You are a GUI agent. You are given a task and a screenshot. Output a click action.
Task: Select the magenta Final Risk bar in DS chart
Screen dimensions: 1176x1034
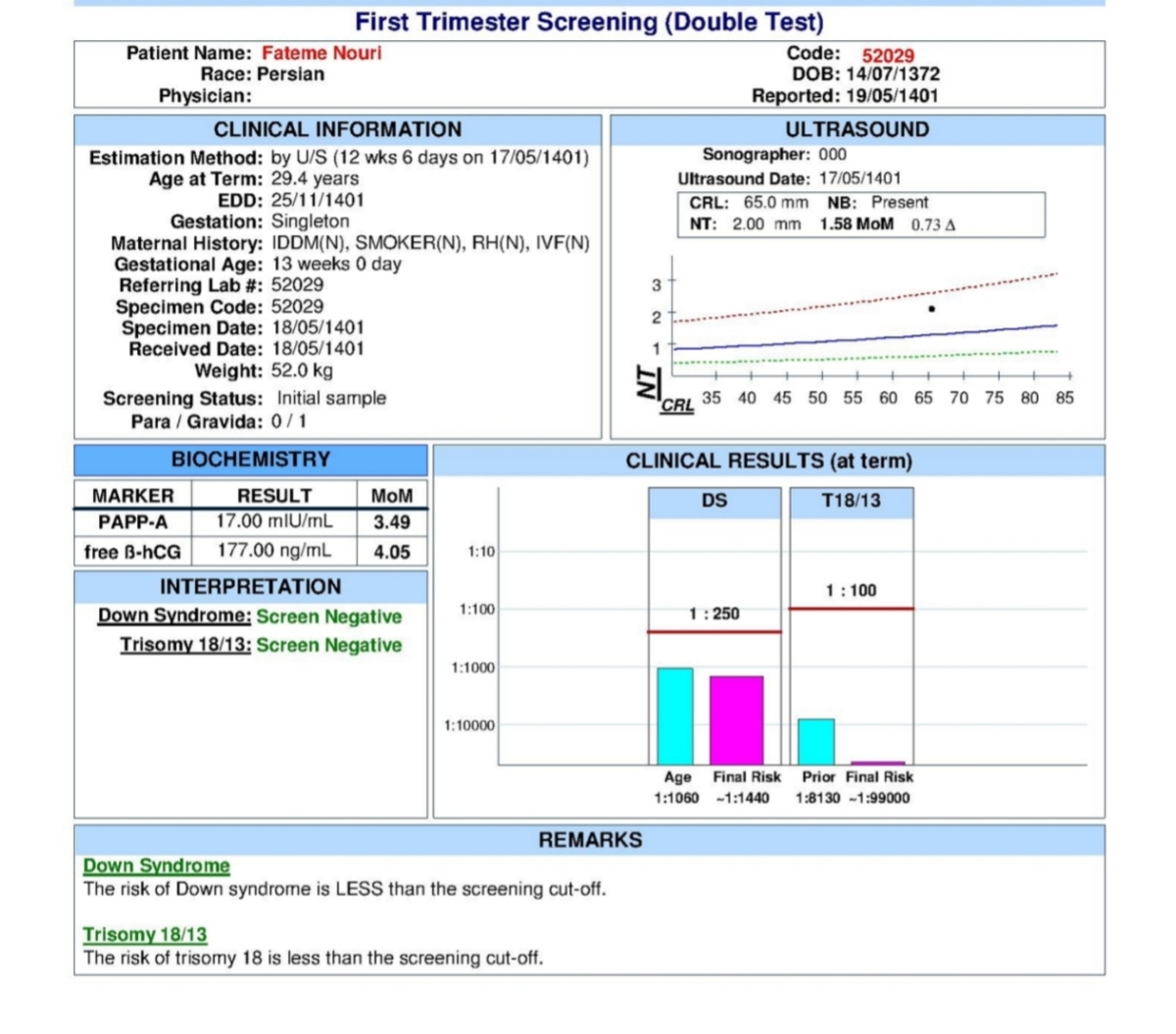[x=736, y=719]
